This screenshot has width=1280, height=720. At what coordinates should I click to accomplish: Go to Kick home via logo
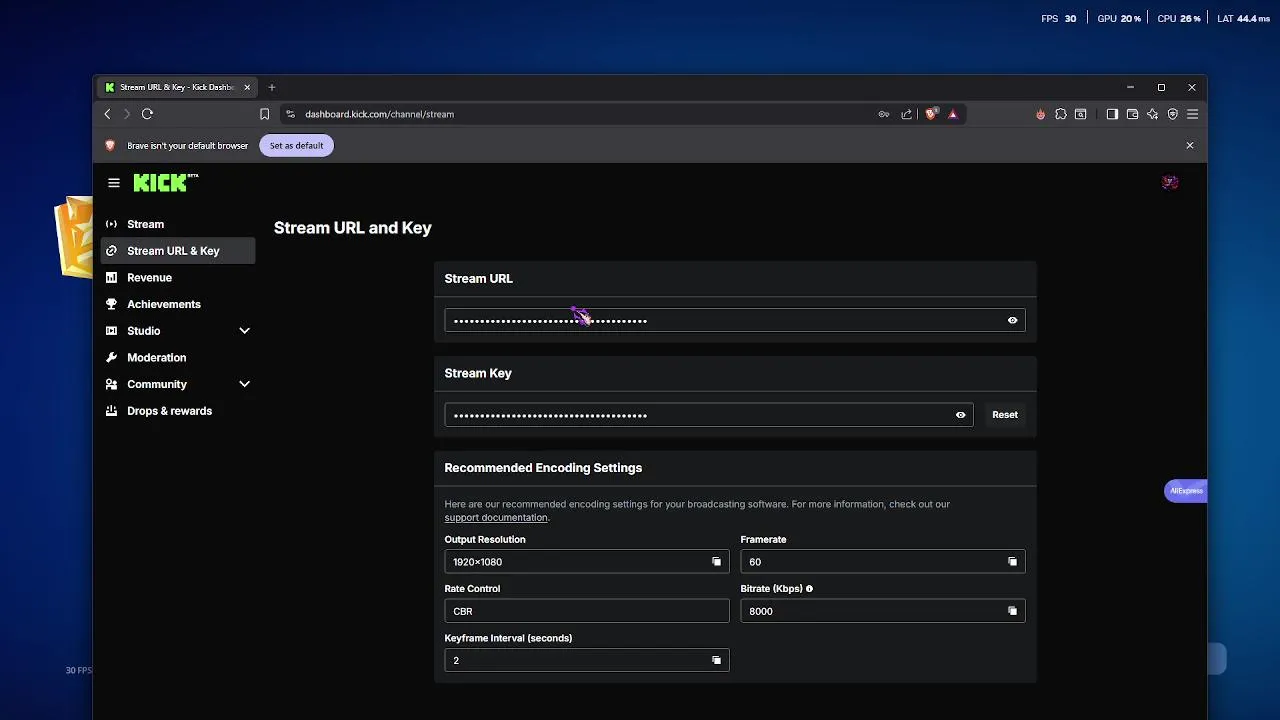(x=165, y=182)
